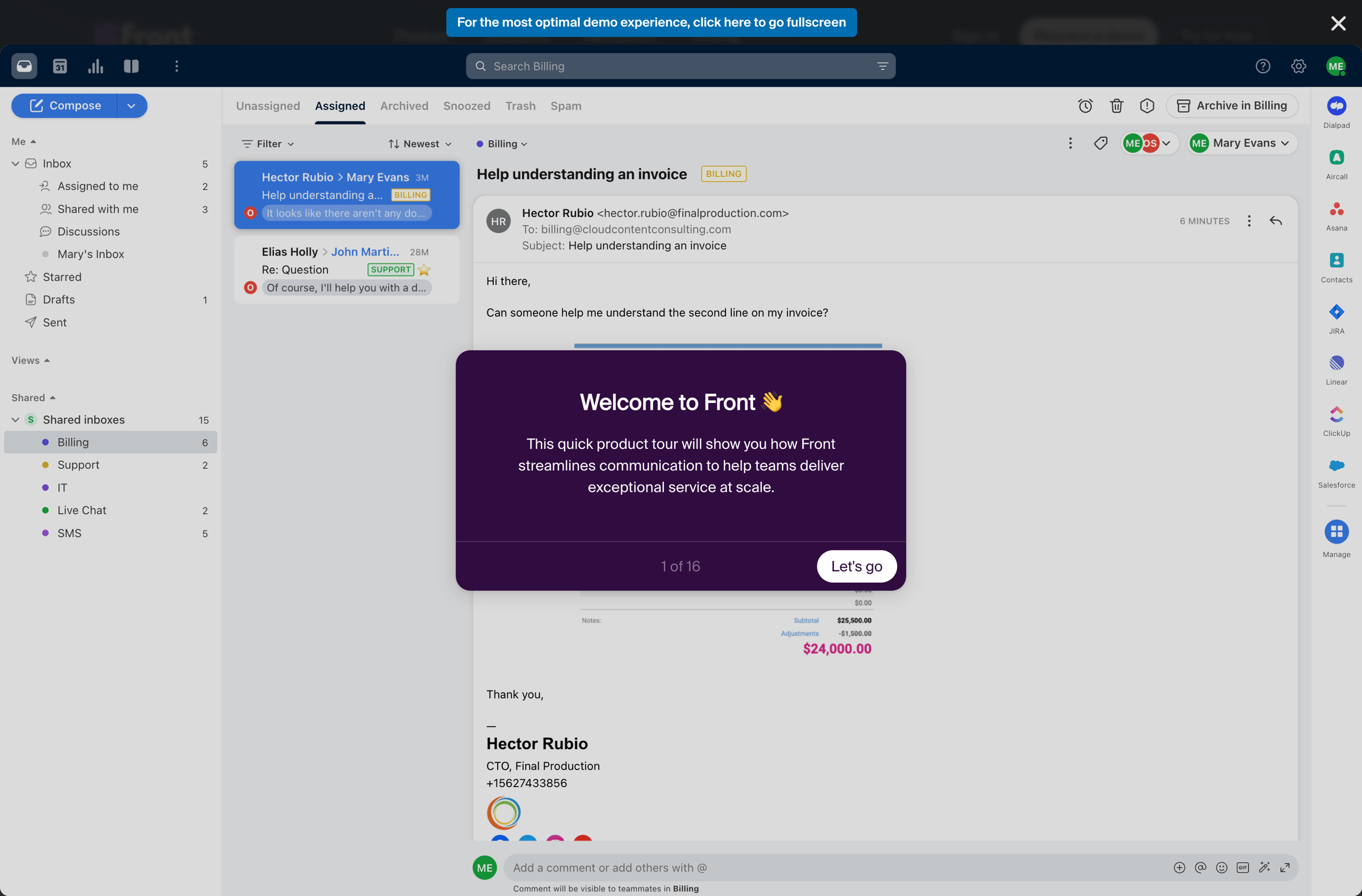The image size is (1362, 896).
Task: Switch to the Unassigned tab
Action: pyautogui.click(x=268, y=106)
